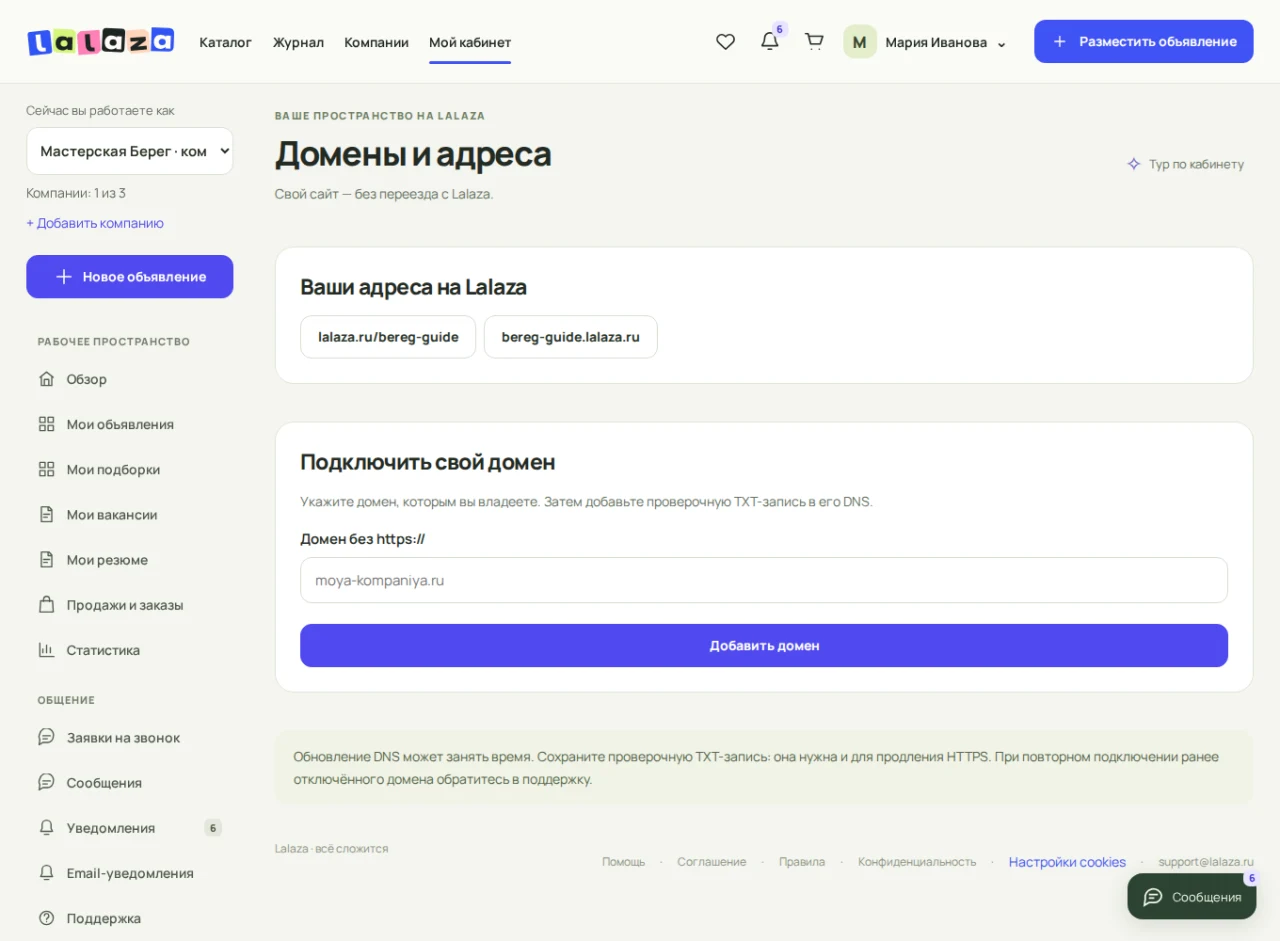Open Мой кабинет in top navigation
The image size is (1280, 941).
click(470, 42)
